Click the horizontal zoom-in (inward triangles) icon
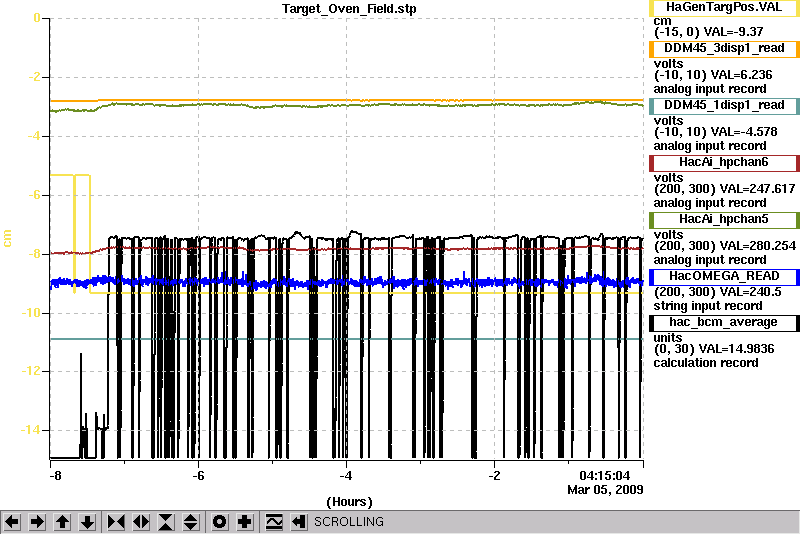 (x=116, y=522)
